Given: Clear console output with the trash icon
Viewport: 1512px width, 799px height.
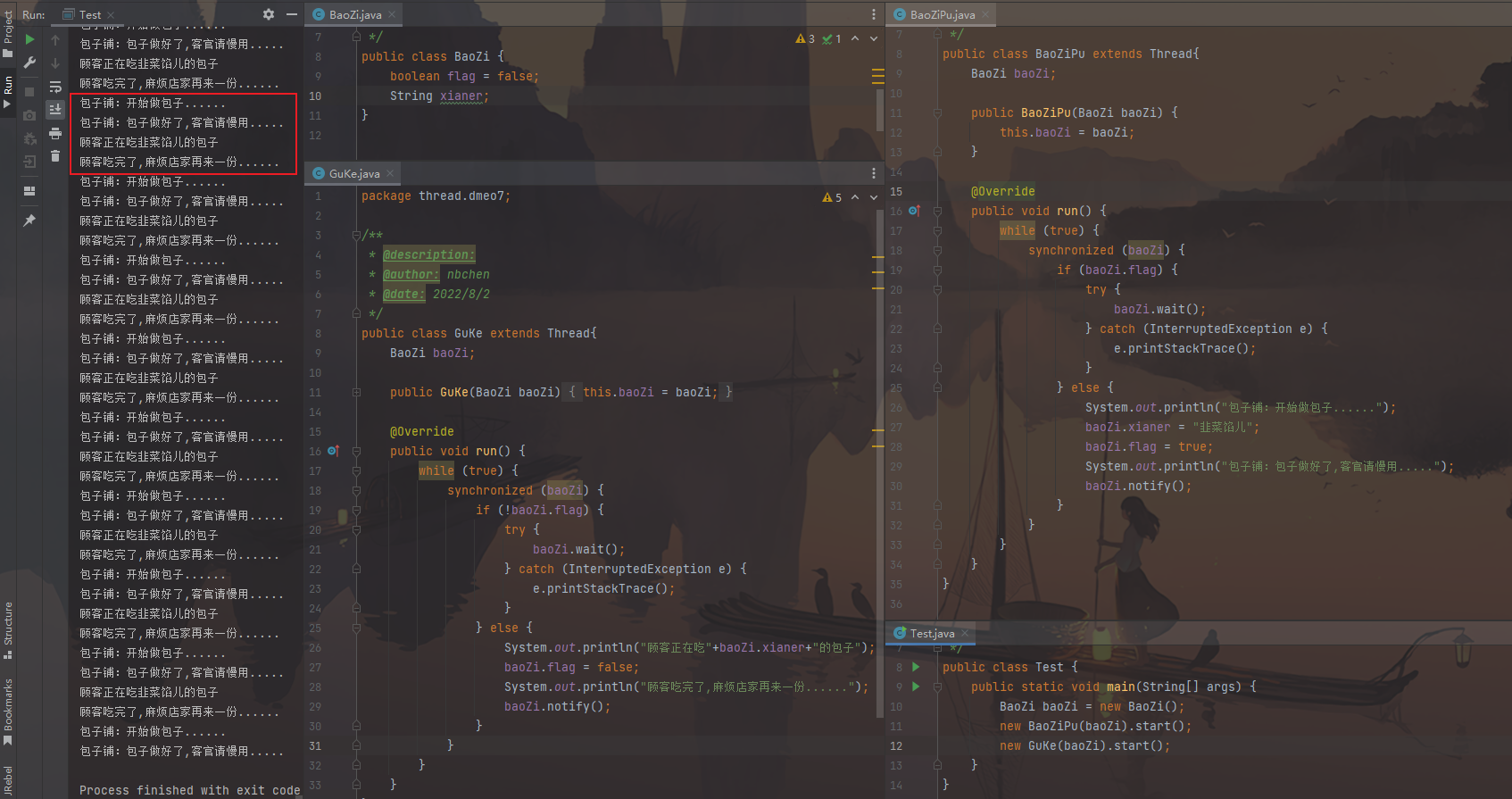Looking at the screenshot, I should [x=55, y=156].
